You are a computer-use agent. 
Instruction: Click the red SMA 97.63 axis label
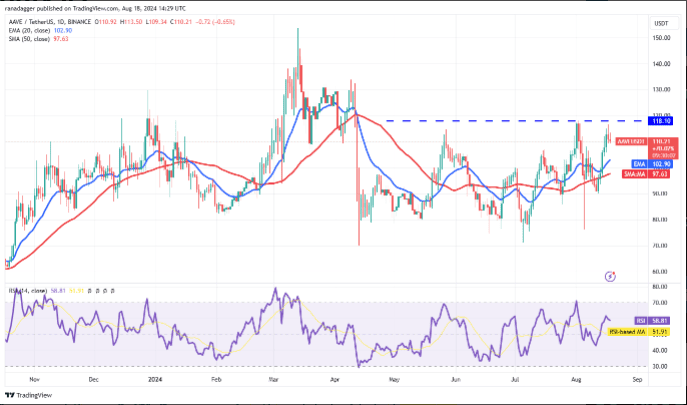[646, 174]
